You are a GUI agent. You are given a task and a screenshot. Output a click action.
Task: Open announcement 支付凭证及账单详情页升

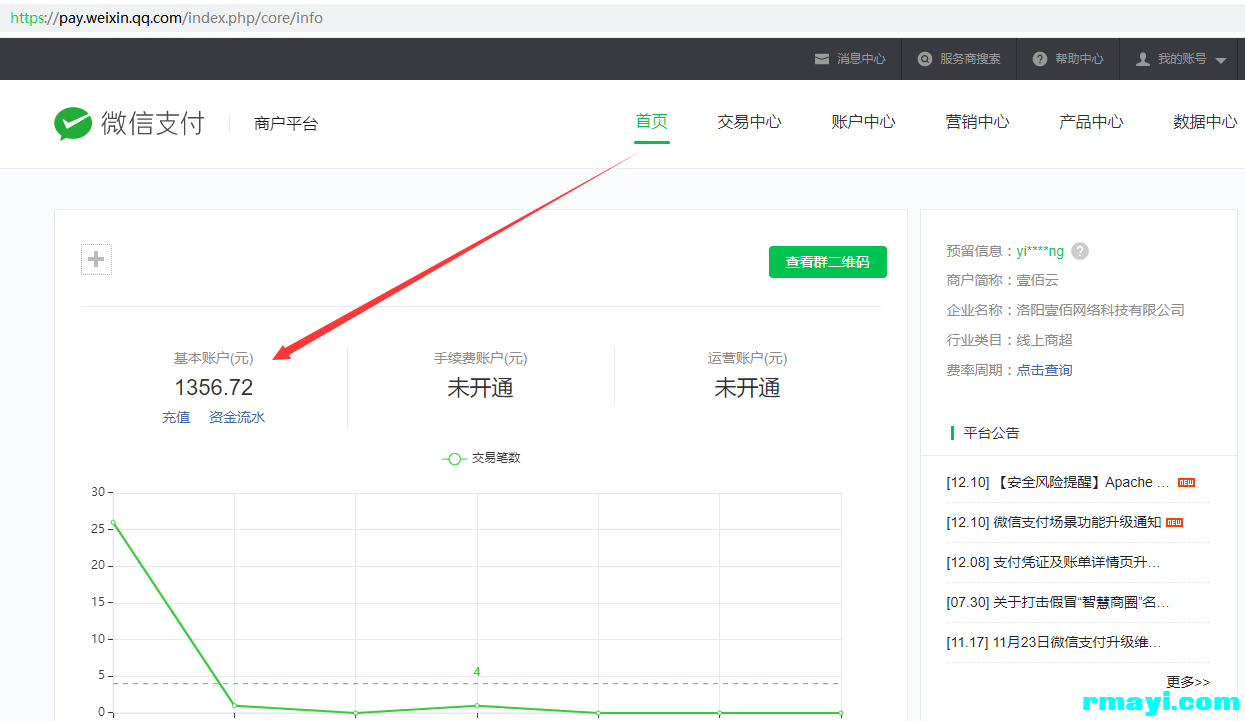(x=1054, y=562)
